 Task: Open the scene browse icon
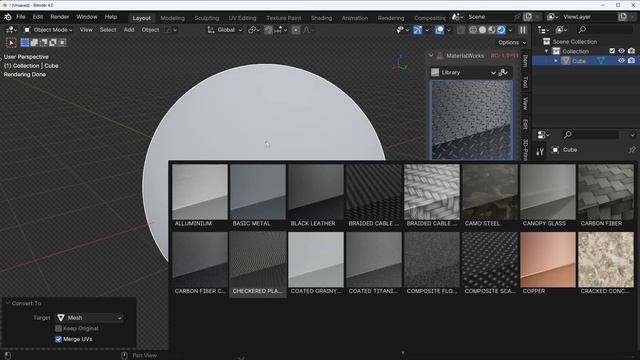click(458, 17)
